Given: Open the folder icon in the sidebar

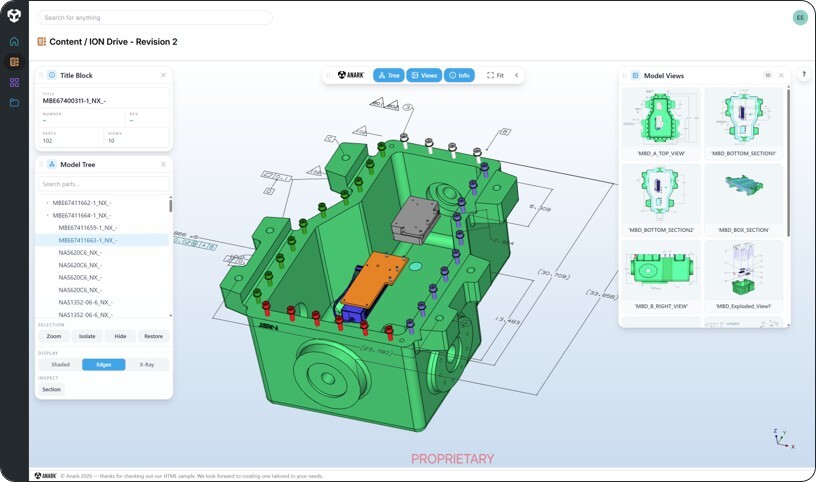Looking at the screenshot, I should [x=14, y=103].
